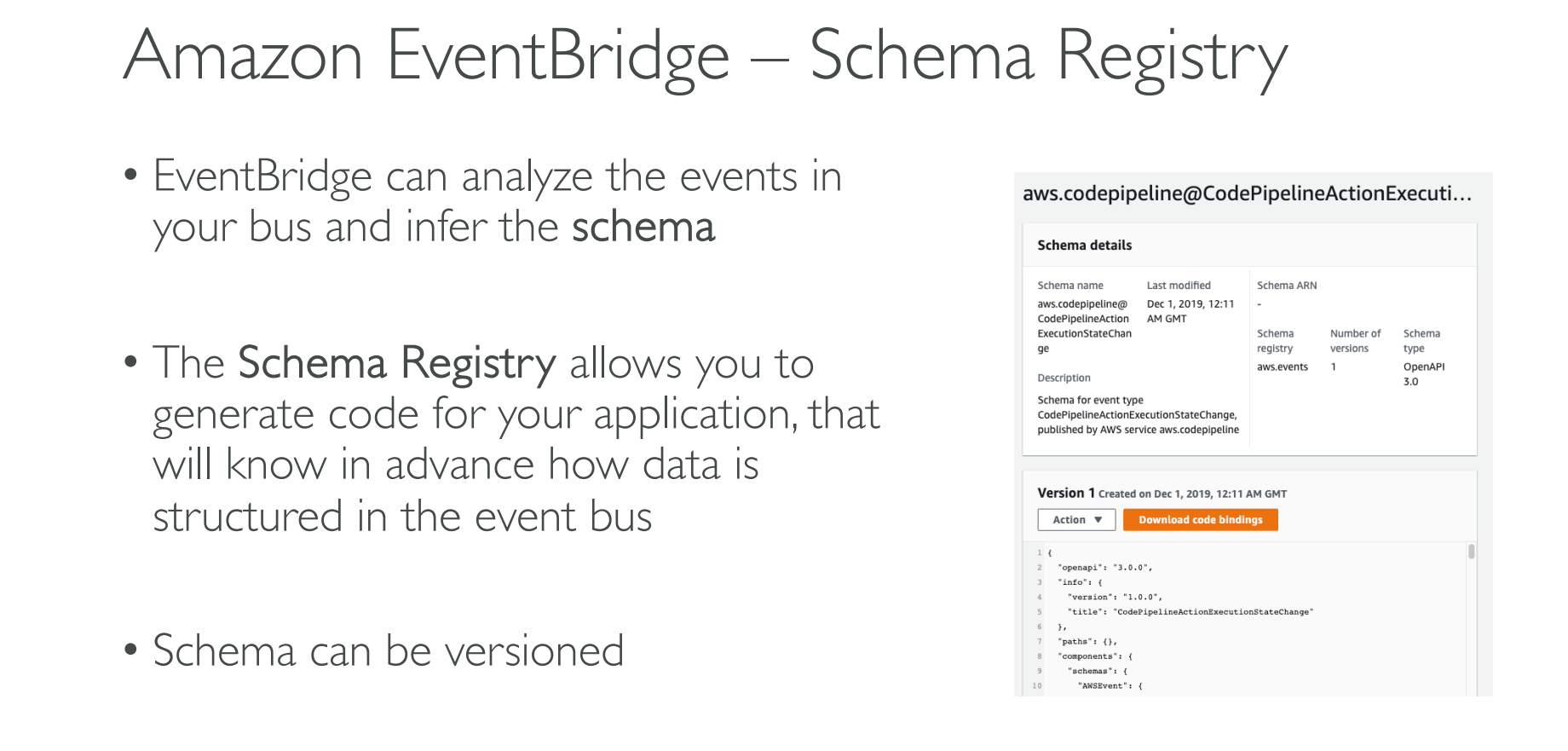Click the Number of versions value
The height and width of the screenshot is (751, 1568).
pos(1334,367)
